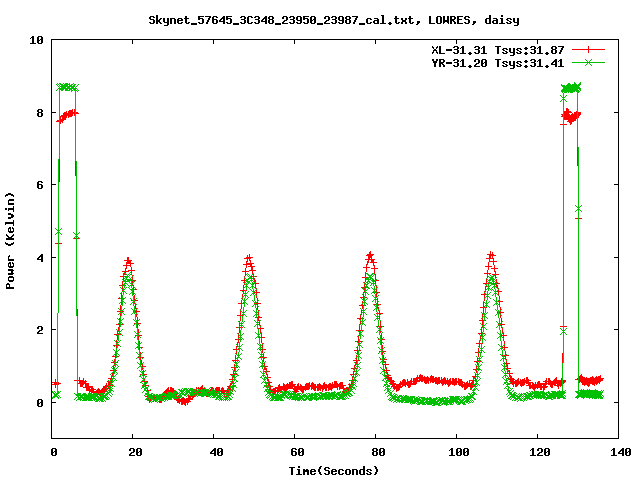Click y-axis tick label 6
Image resolution: width=640 pixels, height=480 pixels.
tap(40, 185)
